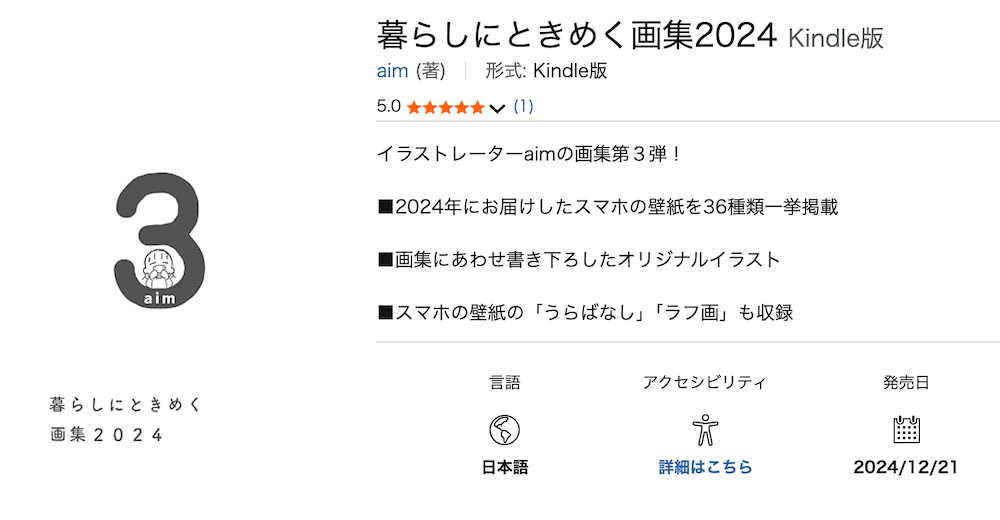Select the アクセシビリティ heading
The image size is (1000, 520).
pyautogui.click(x=705, y=382)
